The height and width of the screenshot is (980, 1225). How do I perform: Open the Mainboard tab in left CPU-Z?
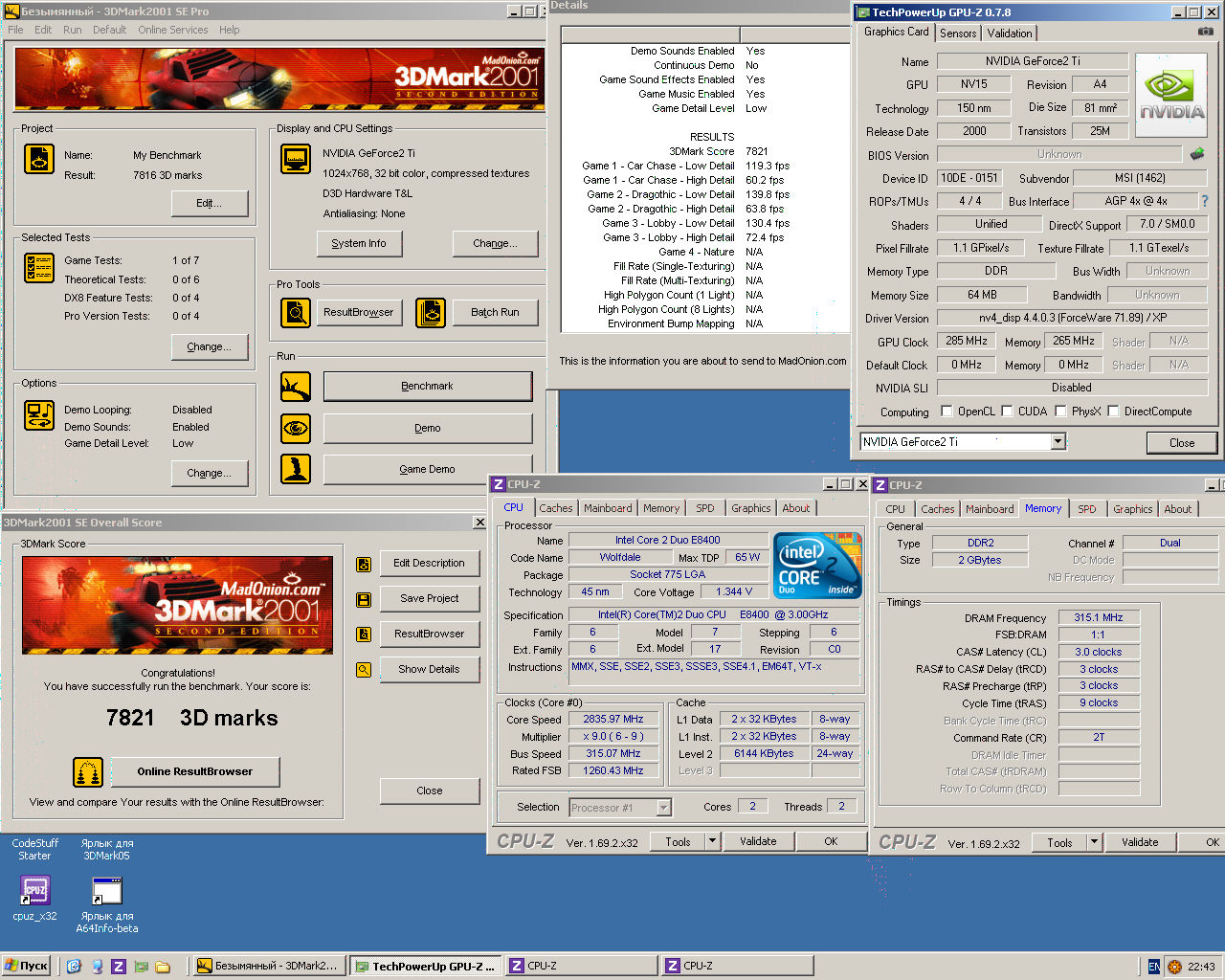[608, 508]
